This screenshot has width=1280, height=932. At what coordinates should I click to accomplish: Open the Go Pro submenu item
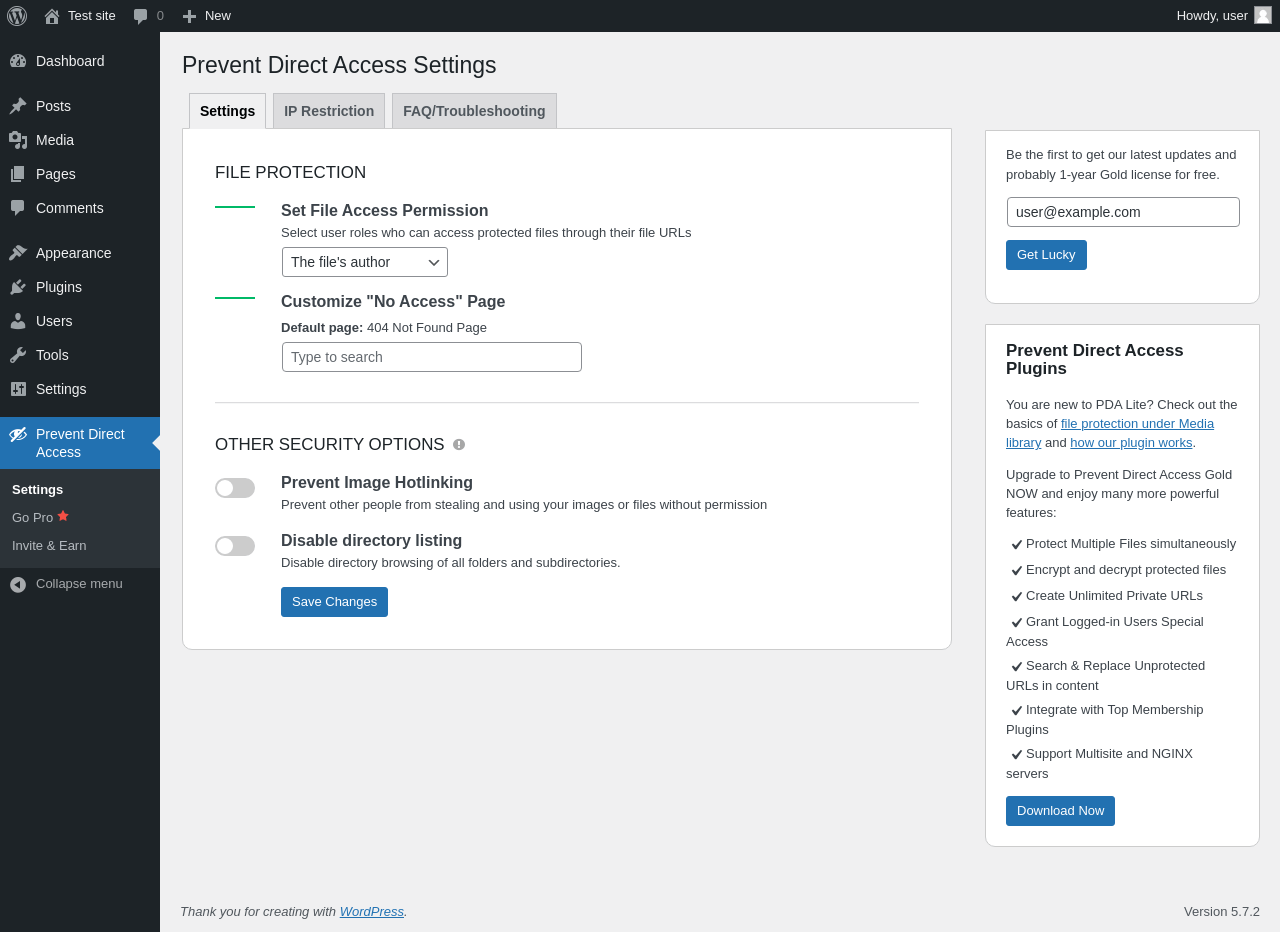click(x=33, y=518)
